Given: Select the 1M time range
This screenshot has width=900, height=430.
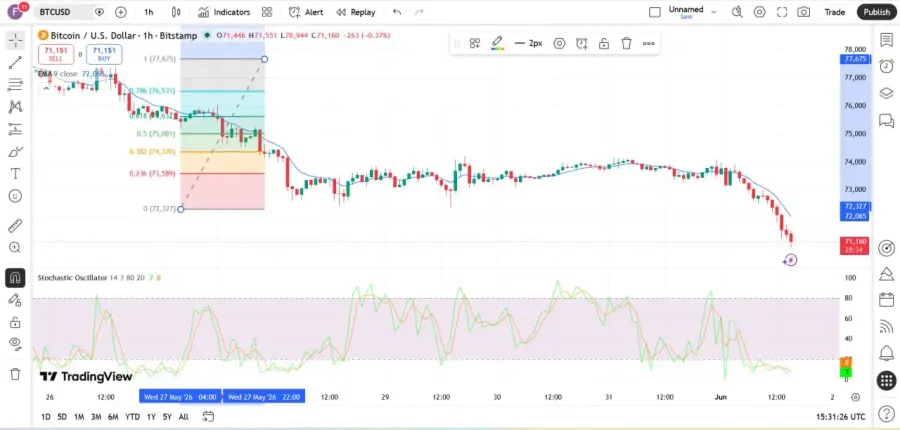Looking at the screenshot, I should point(79,417).
